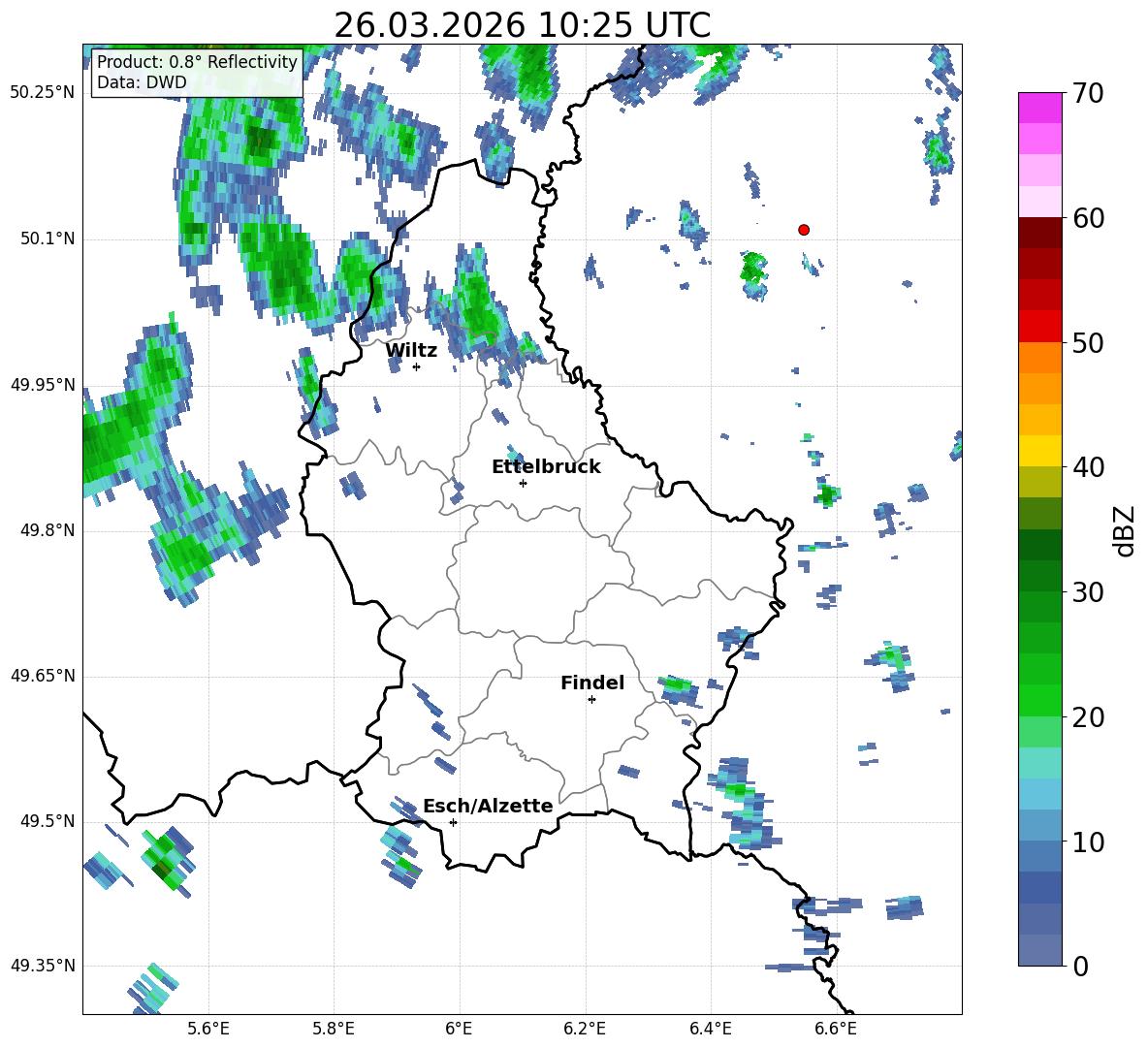Click the 6.2°E longitude tick label
This screenshot has height=1048, width=1148.
point(585,1029)
